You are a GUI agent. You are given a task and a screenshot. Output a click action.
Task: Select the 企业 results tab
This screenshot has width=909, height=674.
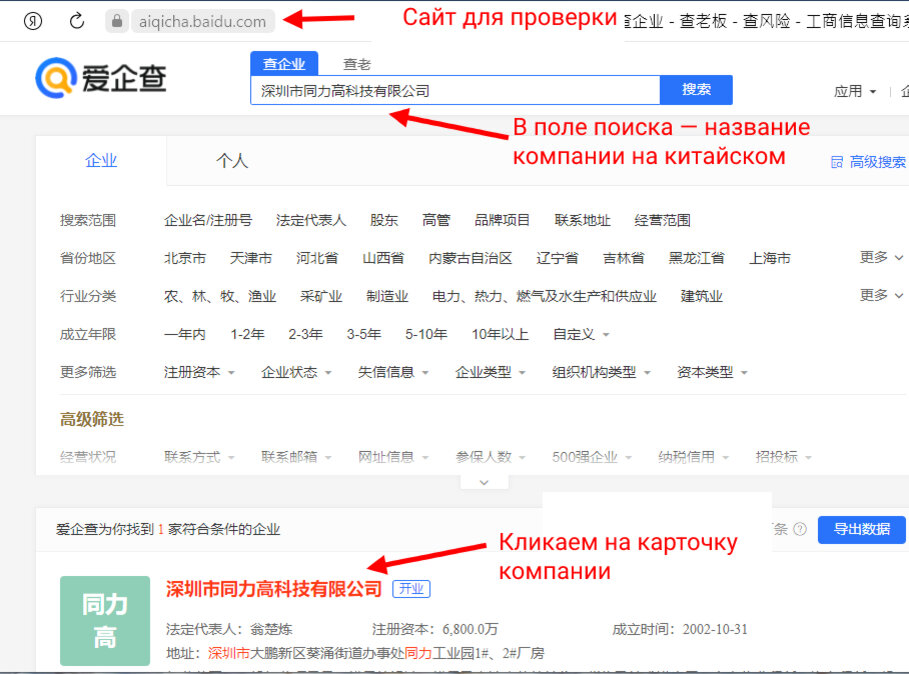point(101,161)
